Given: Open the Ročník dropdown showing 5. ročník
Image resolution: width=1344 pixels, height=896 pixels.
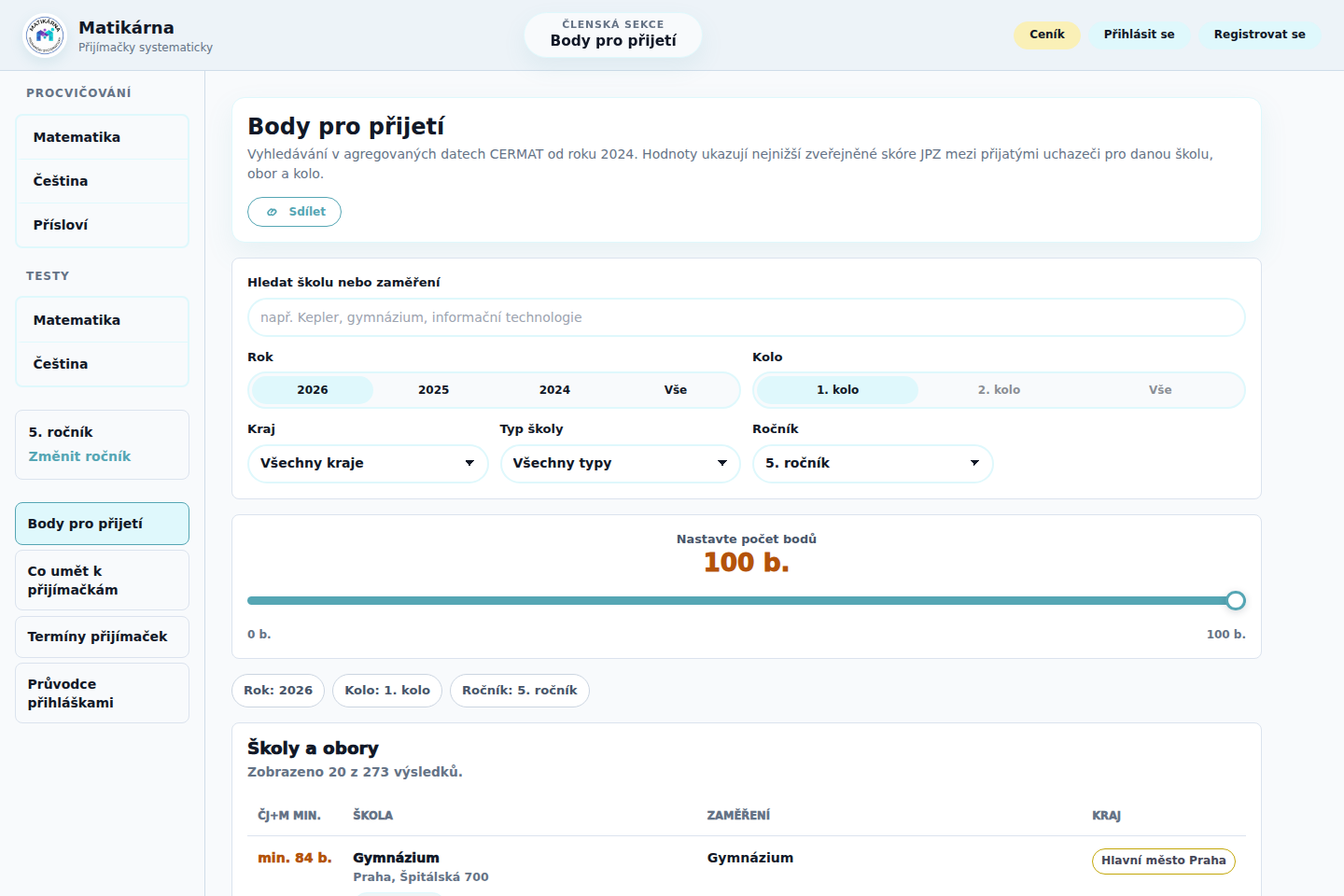Looking at the screenshot, I should tap(873, 463).
